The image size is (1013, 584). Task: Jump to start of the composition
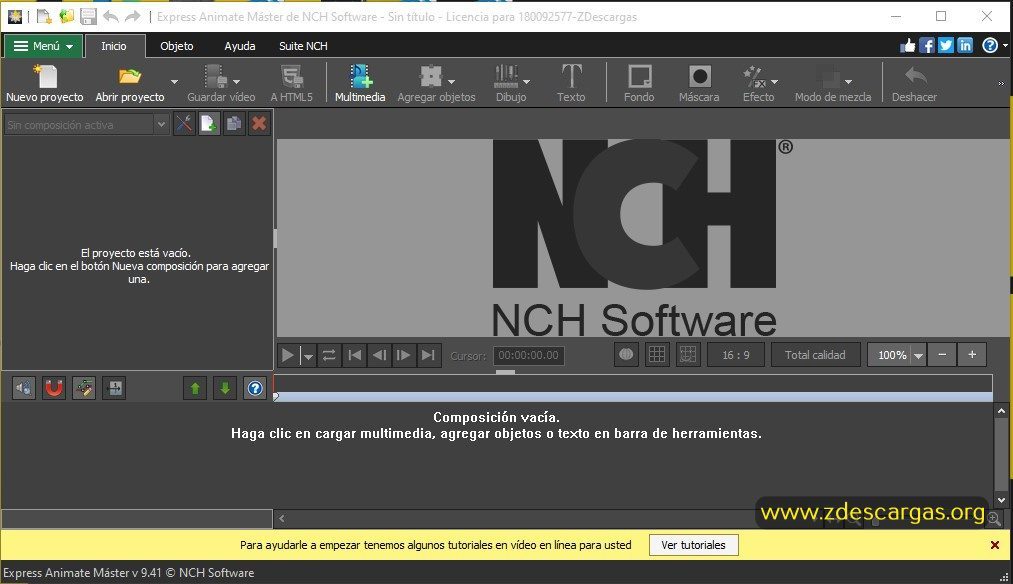pos(354,355)
